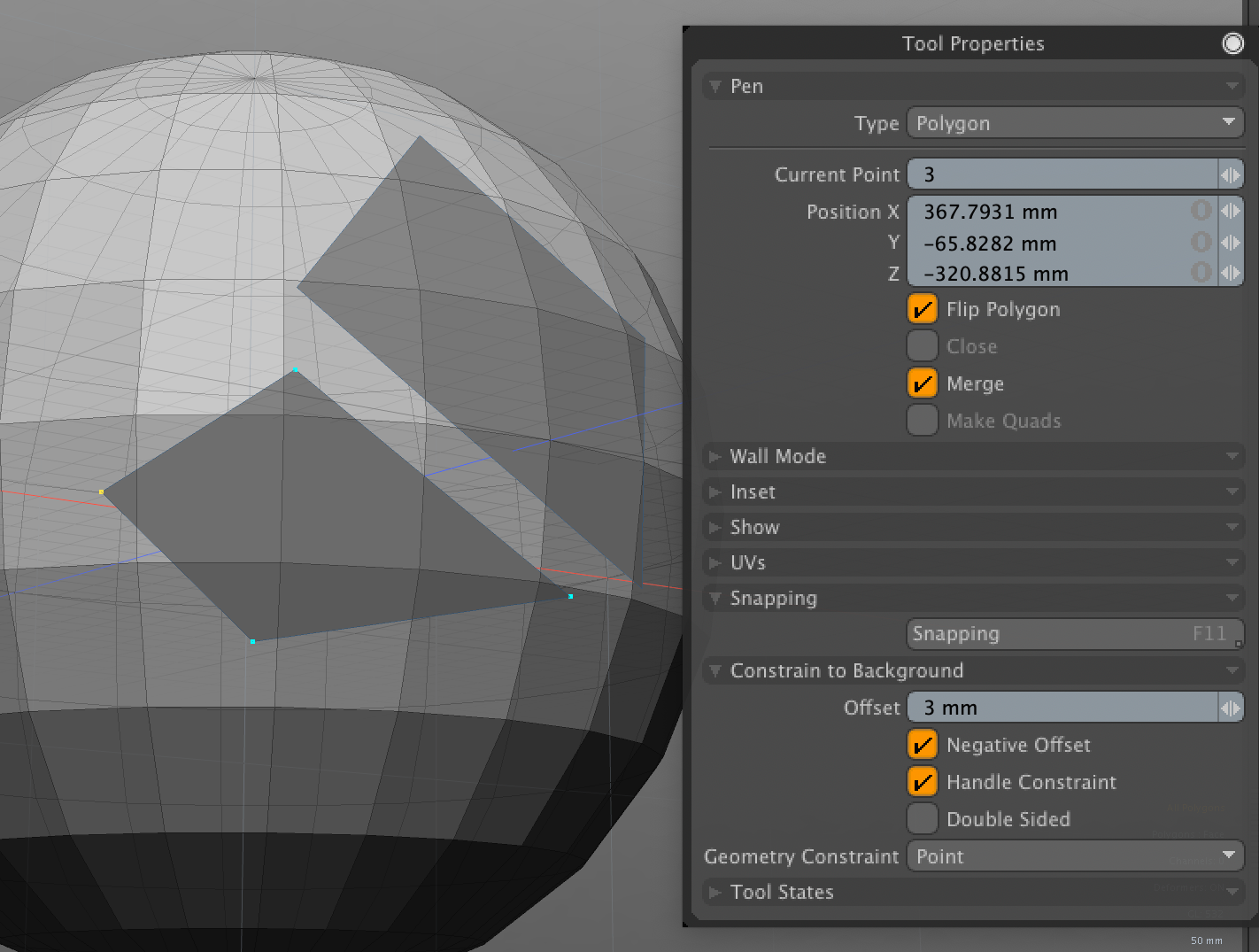Image resolution: width=1259 pixels, height=952 pixels.
Task: Open the Geometry Constraint Point dropdown
Action: [x=1076, y=856]
